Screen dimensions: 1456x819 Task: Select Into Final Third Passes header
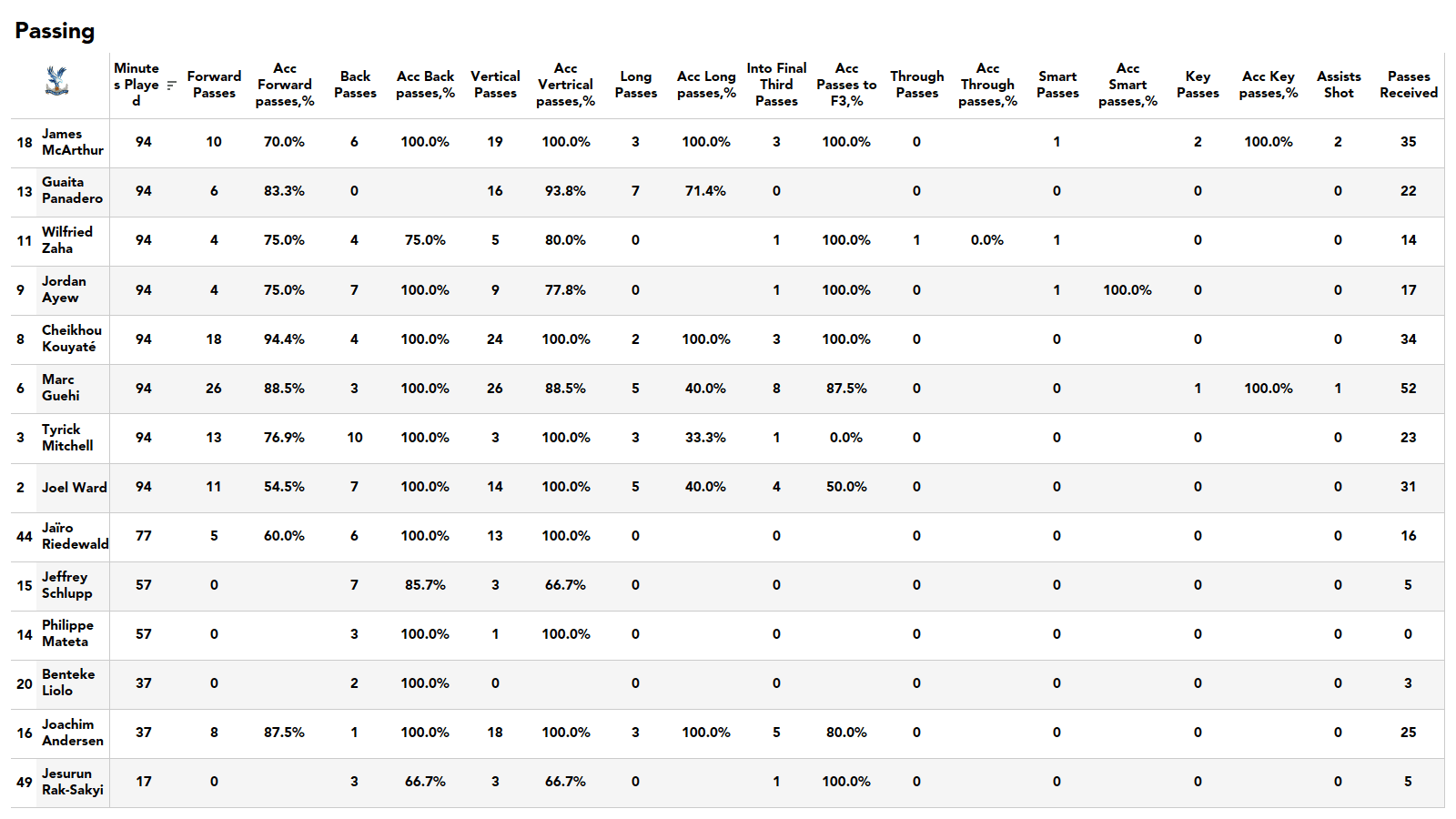tap(776, 85)
